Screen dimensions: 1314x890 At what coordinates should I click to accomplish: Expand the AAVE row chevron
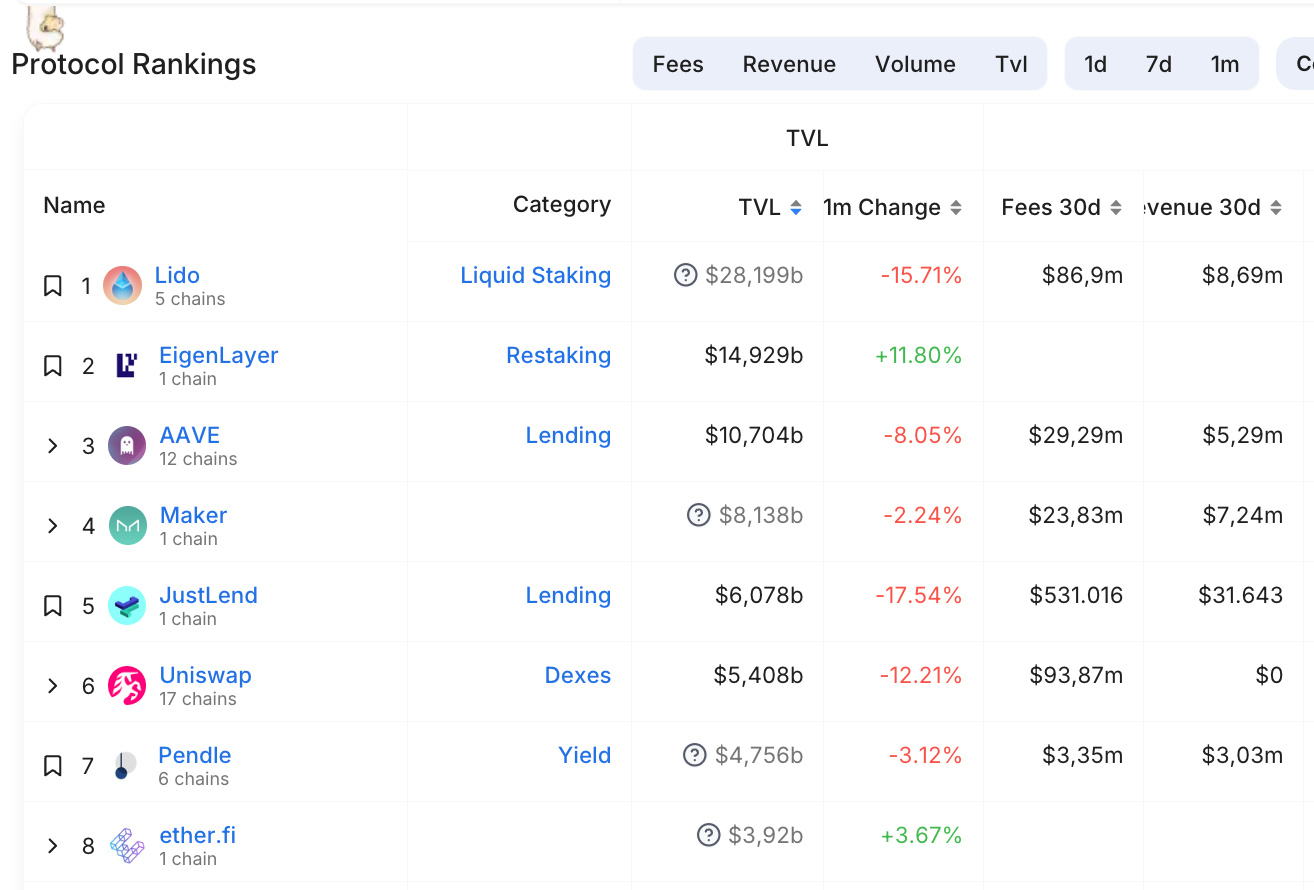[53, 446]
